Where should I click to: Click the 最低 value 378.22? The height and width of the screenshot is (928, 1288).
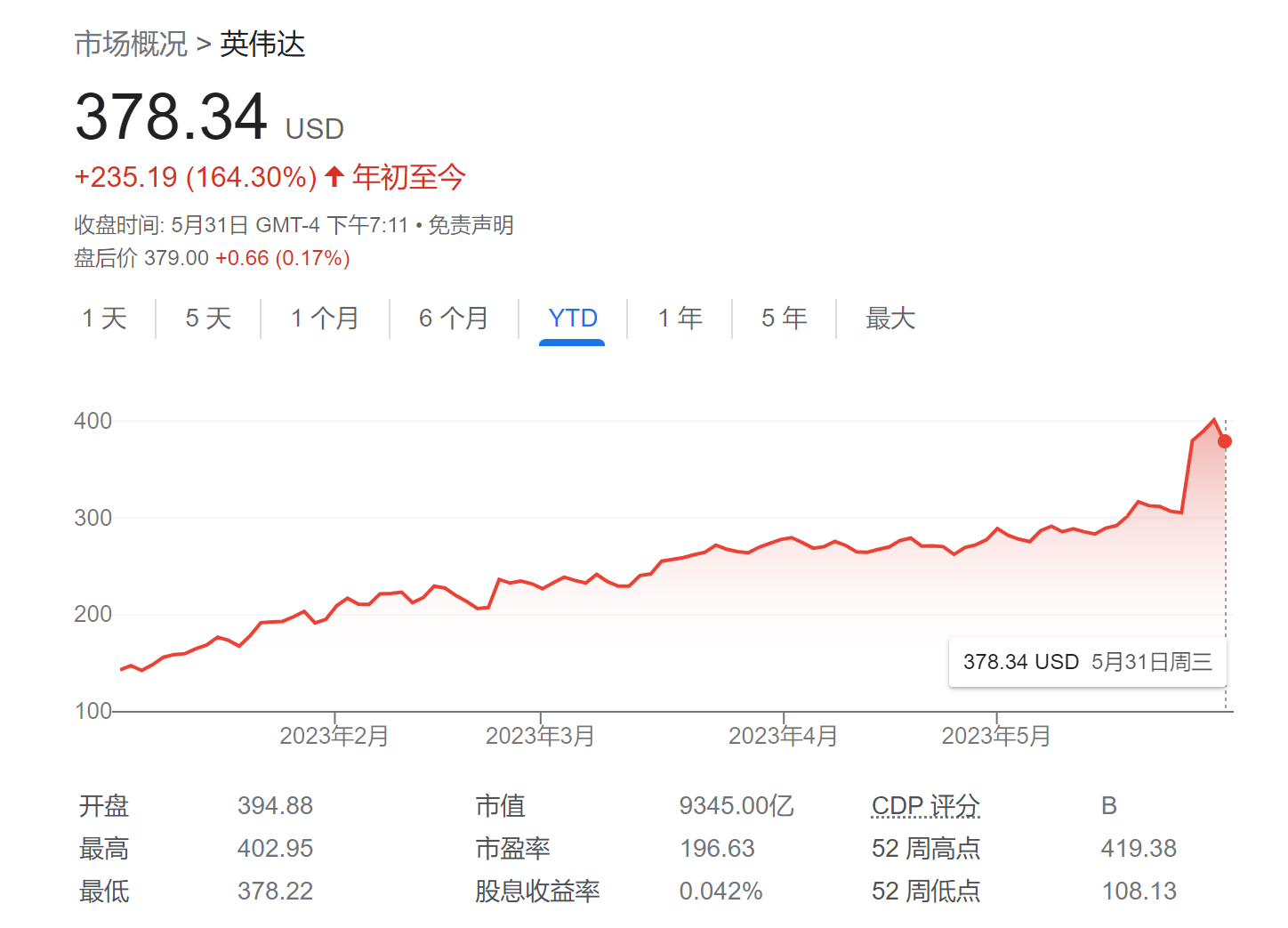click(275, 891)
